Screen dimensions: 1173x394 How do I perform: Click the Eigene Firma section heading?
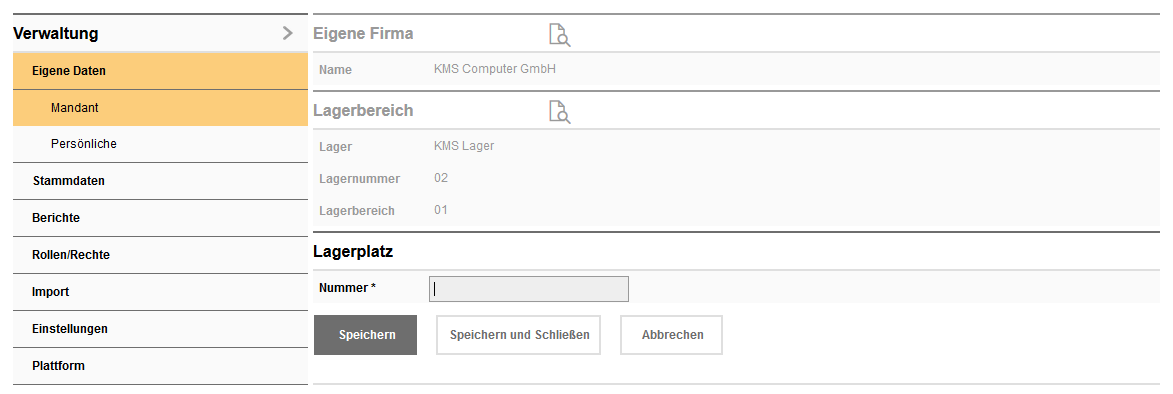363,34
